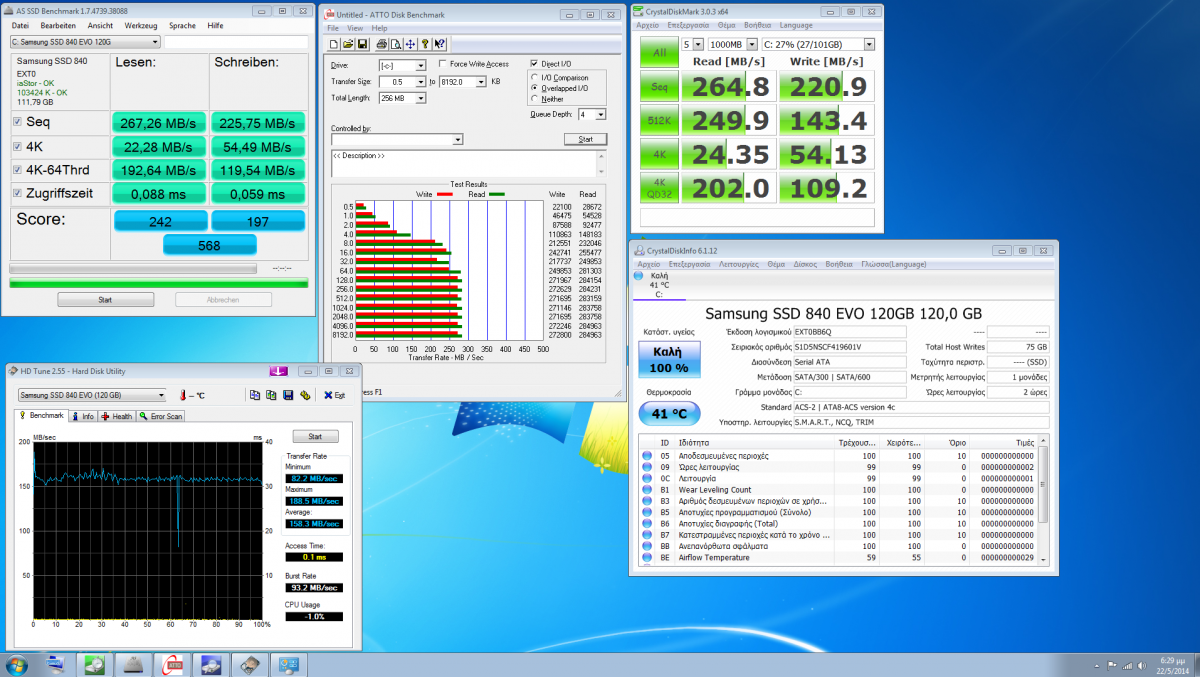
Task: Click first copy icon in HD Tune toolbar
Action: click(x=255, y=395)
